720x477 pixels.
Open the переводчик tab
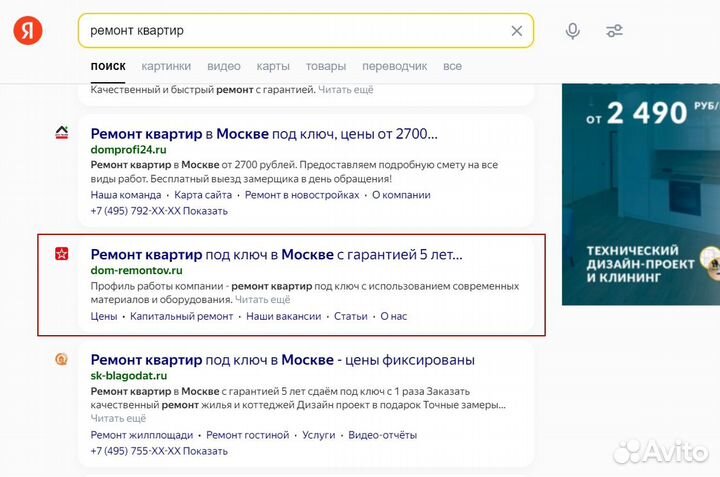point(394,66)
